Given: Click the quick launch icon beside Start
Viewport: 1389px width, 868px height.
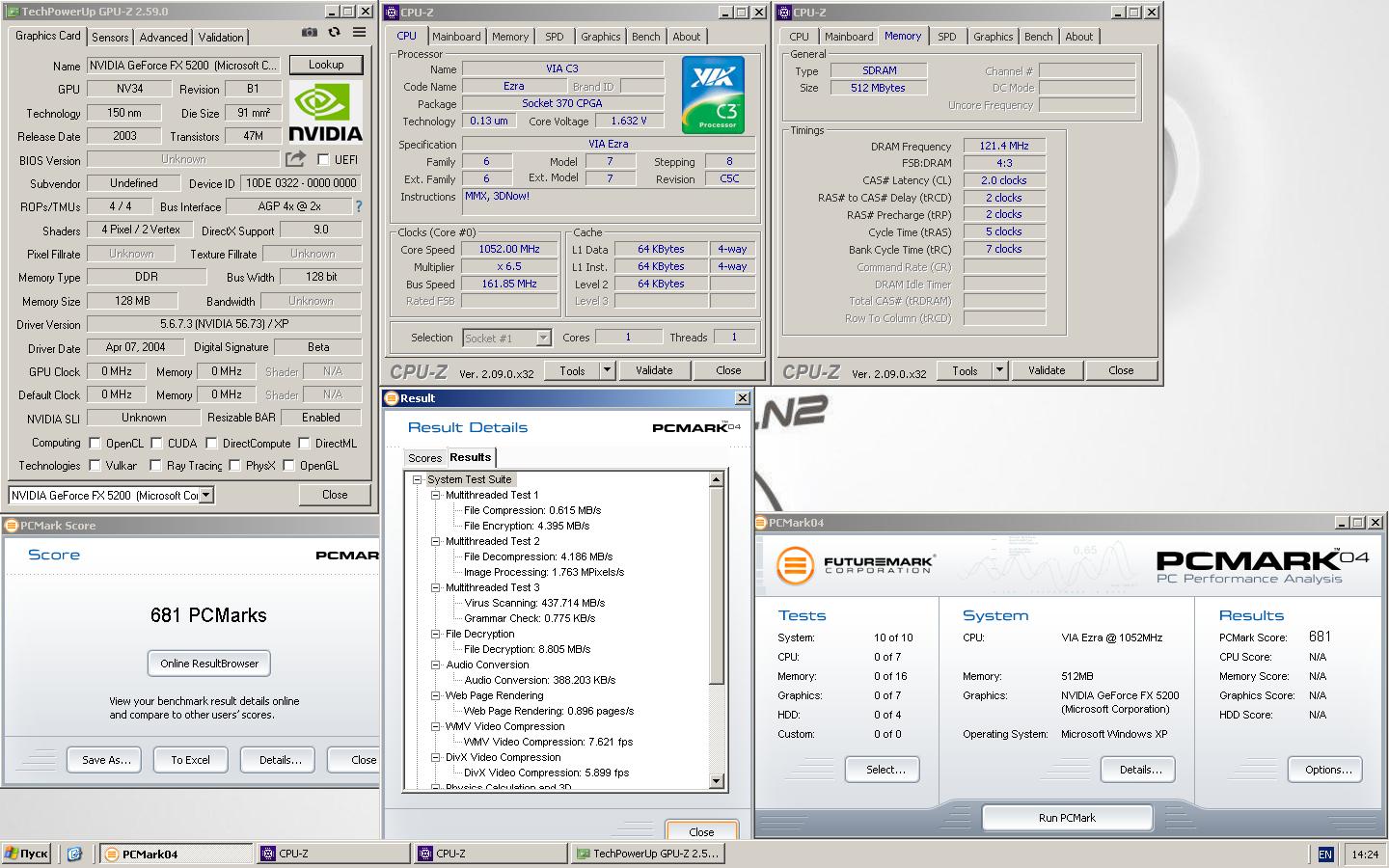Looking at the screenshot, I should 74,854.
